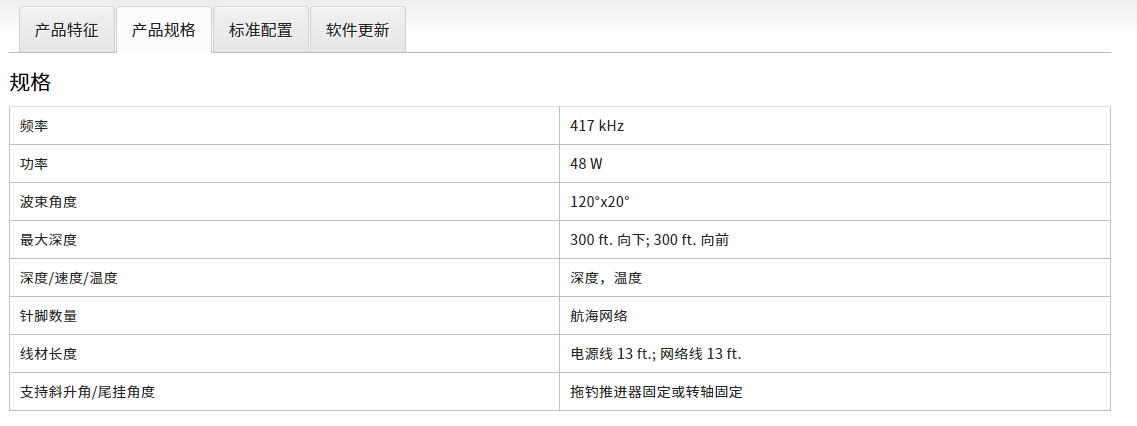Click the 功率 row label
The height and width of the screenshot is (426, 1137).
click(34, 164)
